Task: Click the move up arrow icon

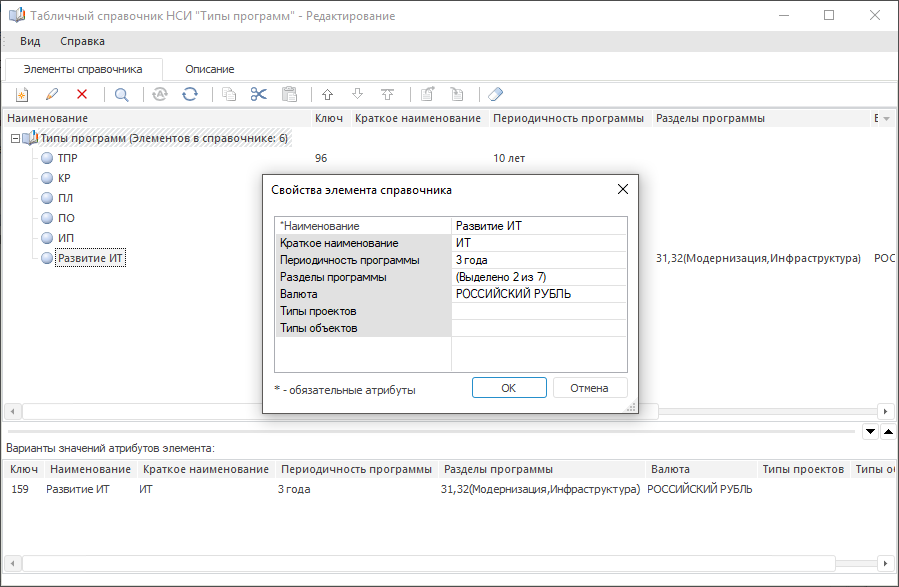Action: [327, 94]
